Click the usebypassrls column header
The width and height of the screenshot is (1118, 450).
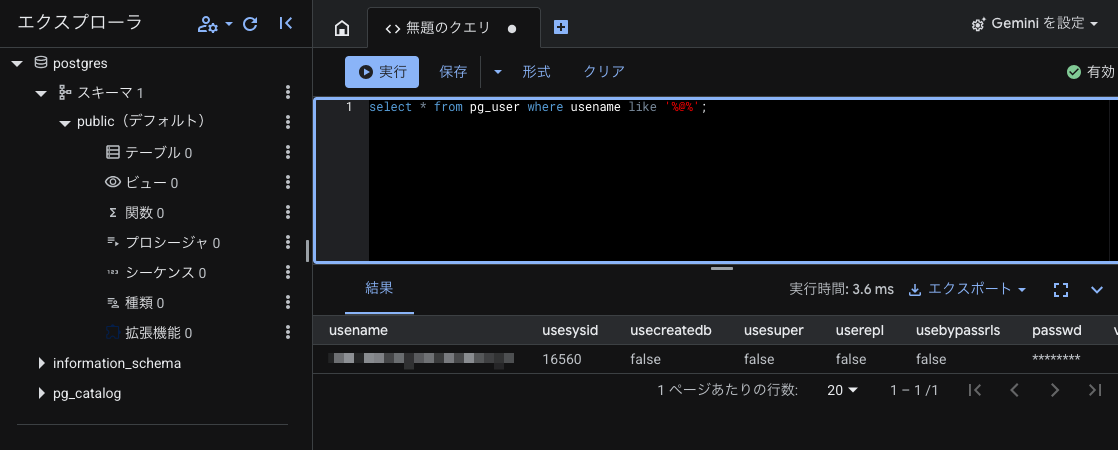click(958, 330)
